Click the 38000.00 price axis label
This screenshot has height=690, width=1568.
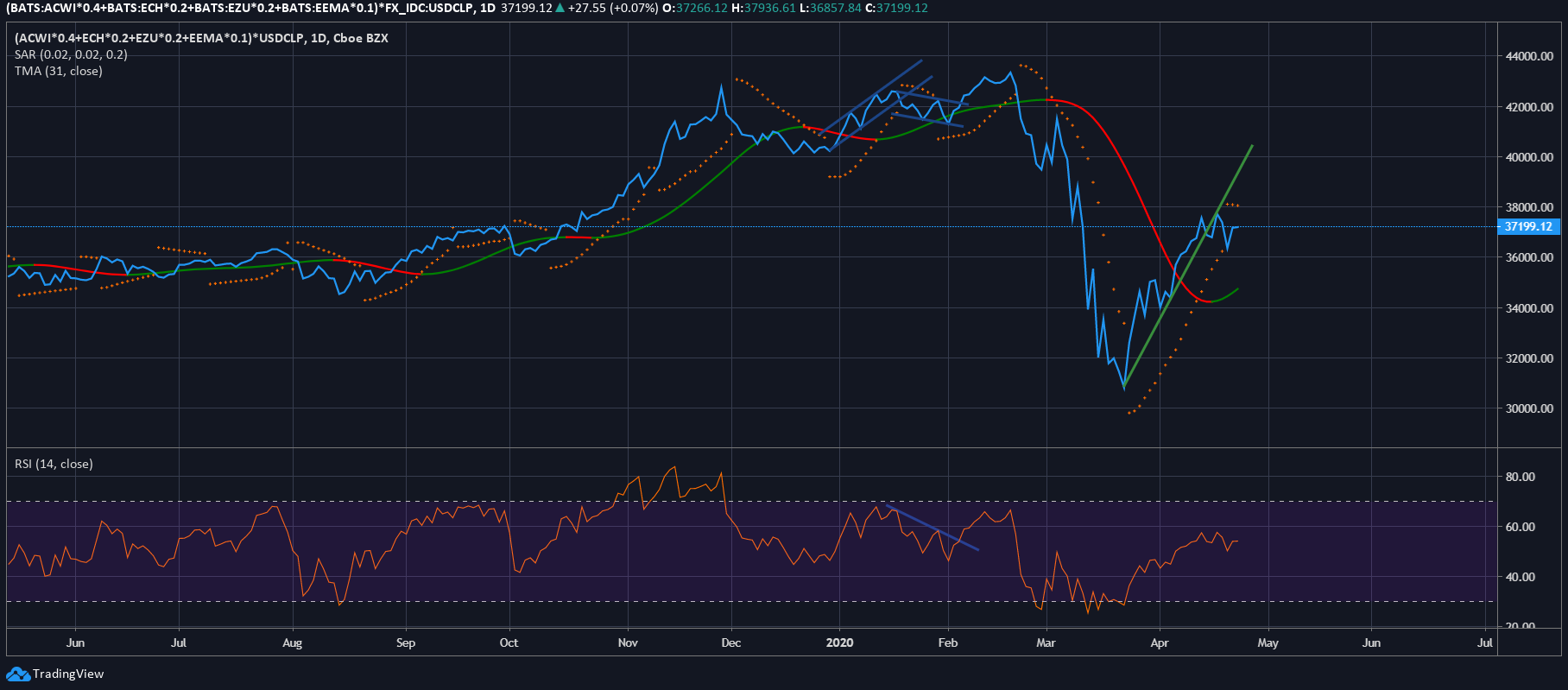(x=1529, y=207)
